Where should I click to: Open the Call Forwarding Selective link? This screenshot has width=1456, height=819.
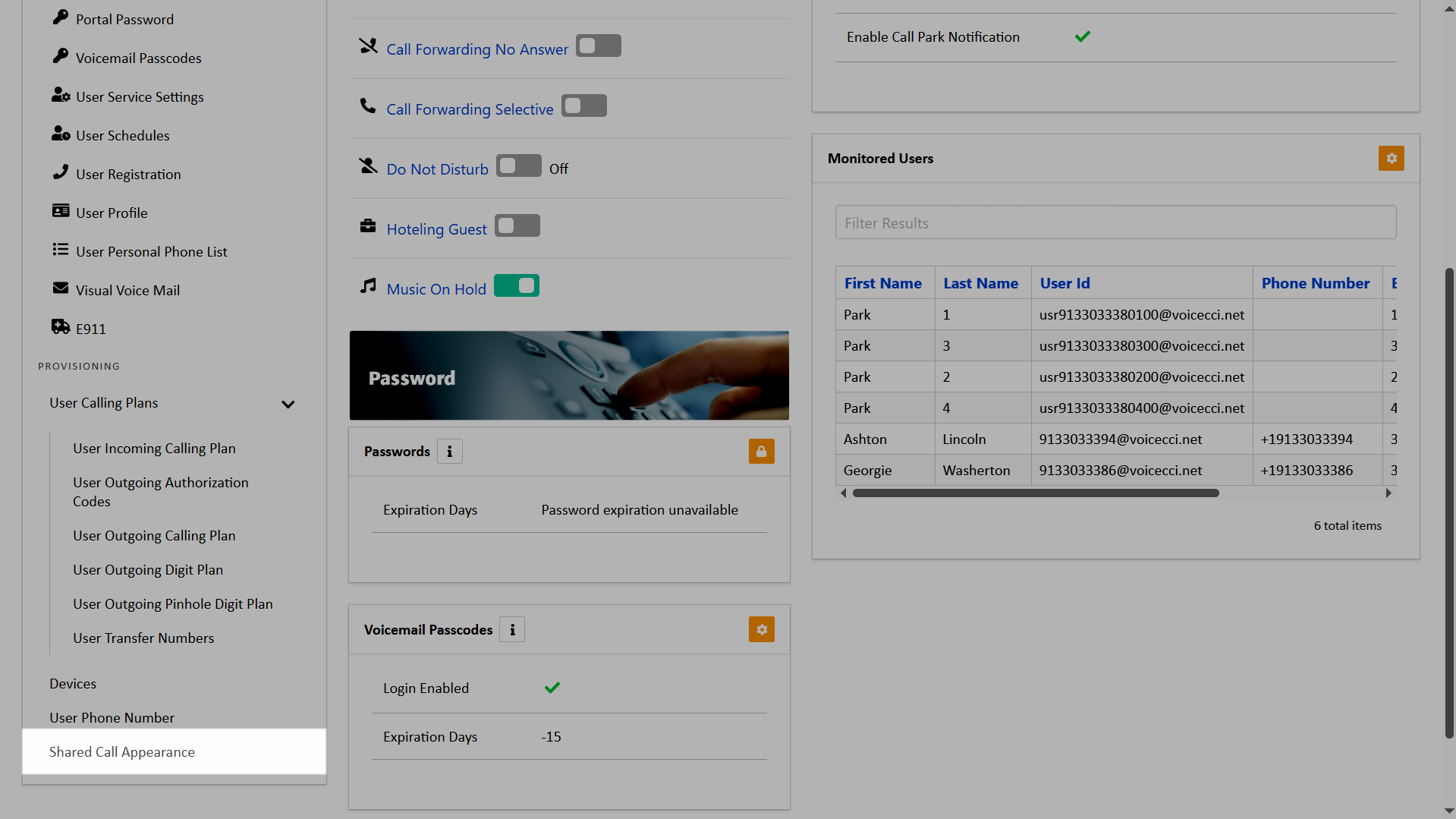click(x=470, y=109)
